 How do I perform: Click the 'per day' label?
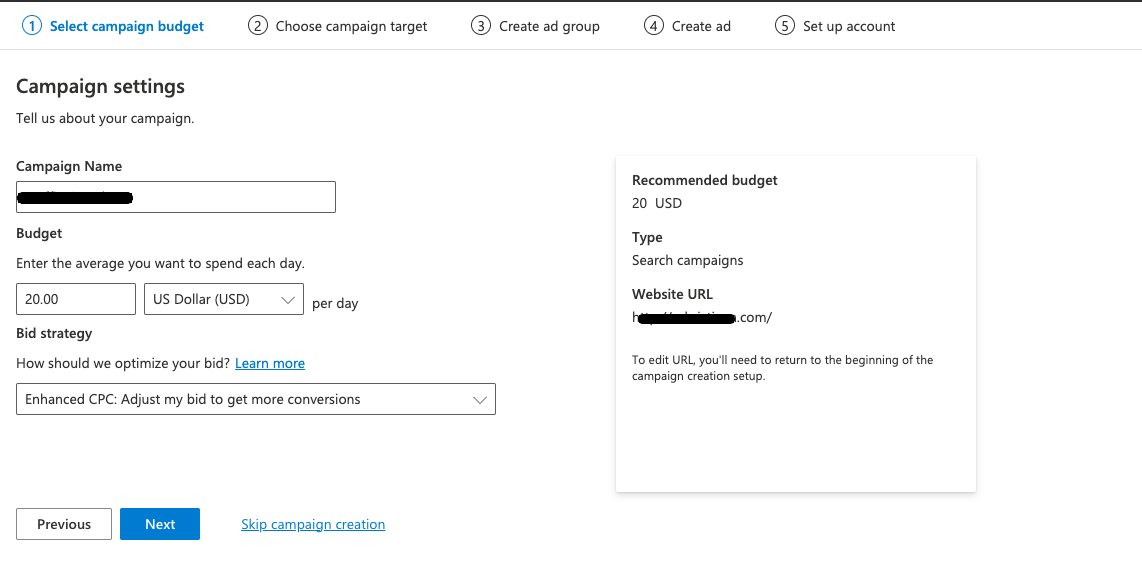(335, 304)
